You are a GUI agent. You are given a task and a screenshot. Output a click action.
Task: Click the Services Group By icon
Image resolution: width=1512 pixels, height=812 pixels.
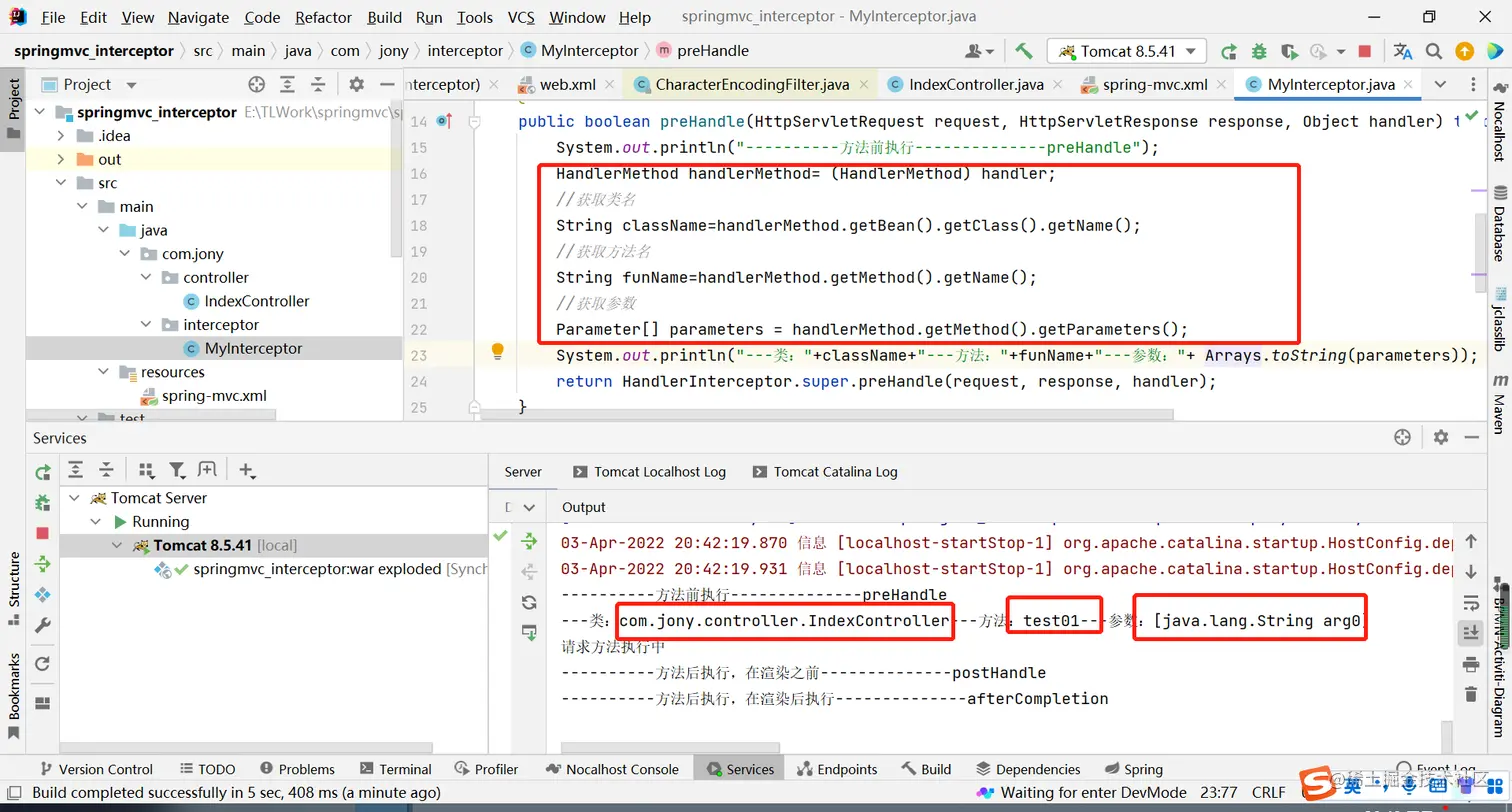(147, 470)
